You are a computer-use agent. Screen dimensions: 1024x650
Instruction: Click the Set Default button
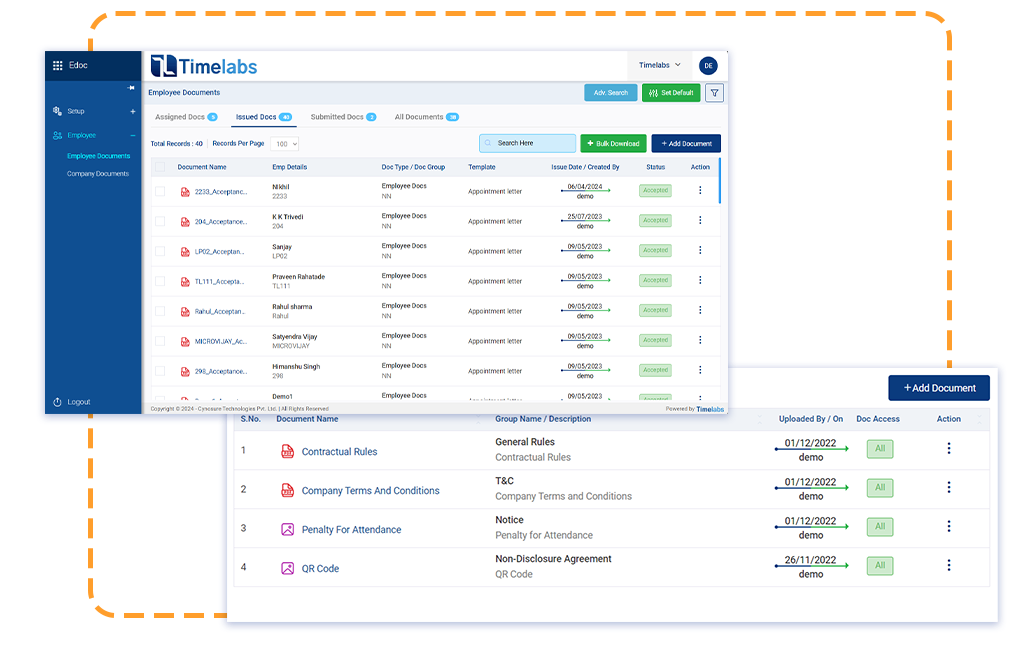(x=671, y=93)
